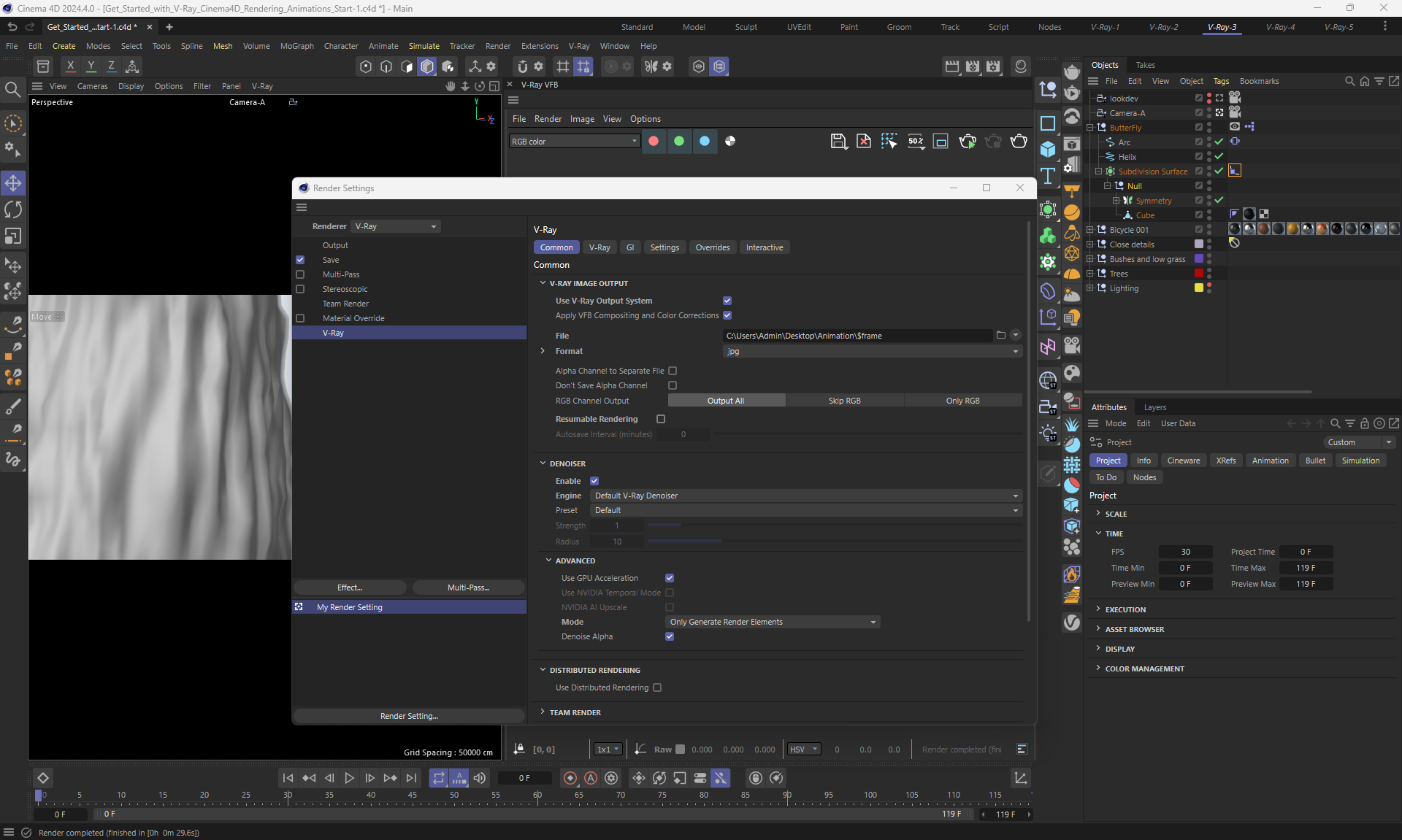The height and width of the screenshot is (840, 1402).
Task: Click the Trees layer red color swatch
Action: click(1198, 273)
